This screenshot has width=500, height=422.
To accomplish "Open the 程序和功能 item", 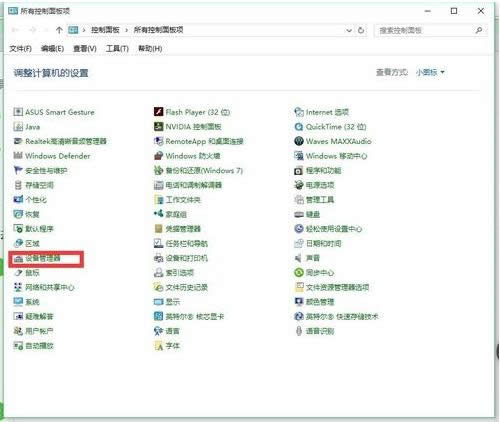I will 318,170.
